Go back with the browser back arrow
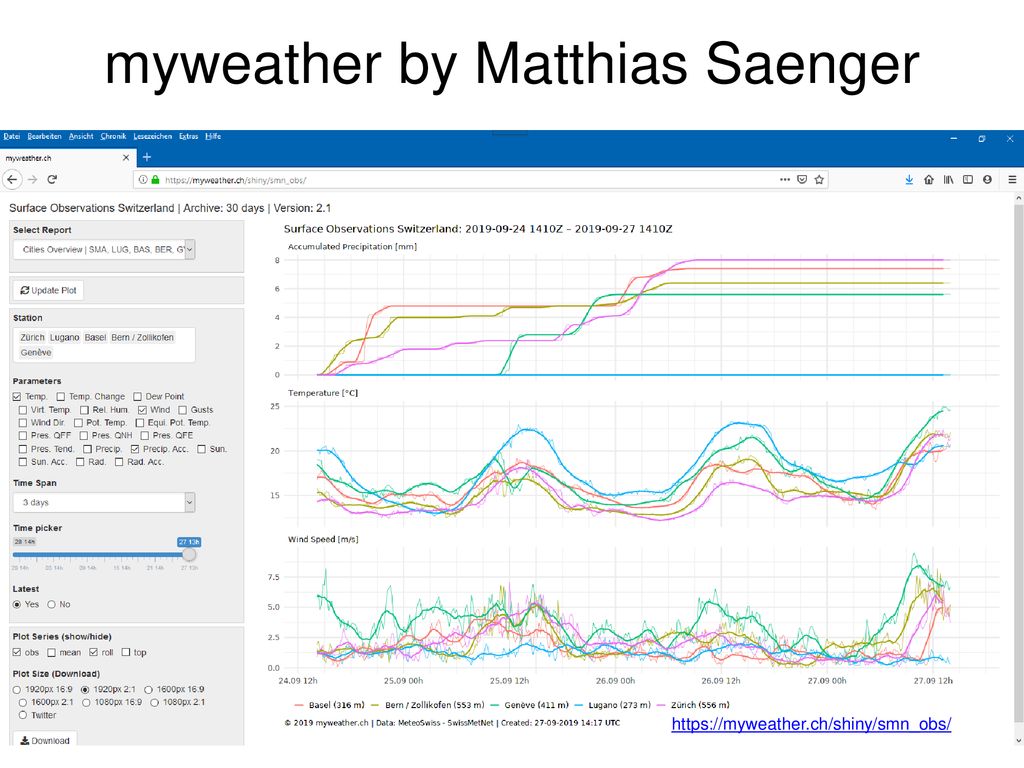Image resolution: width=1024 pixels, height=768 pixels. point(12,179)
